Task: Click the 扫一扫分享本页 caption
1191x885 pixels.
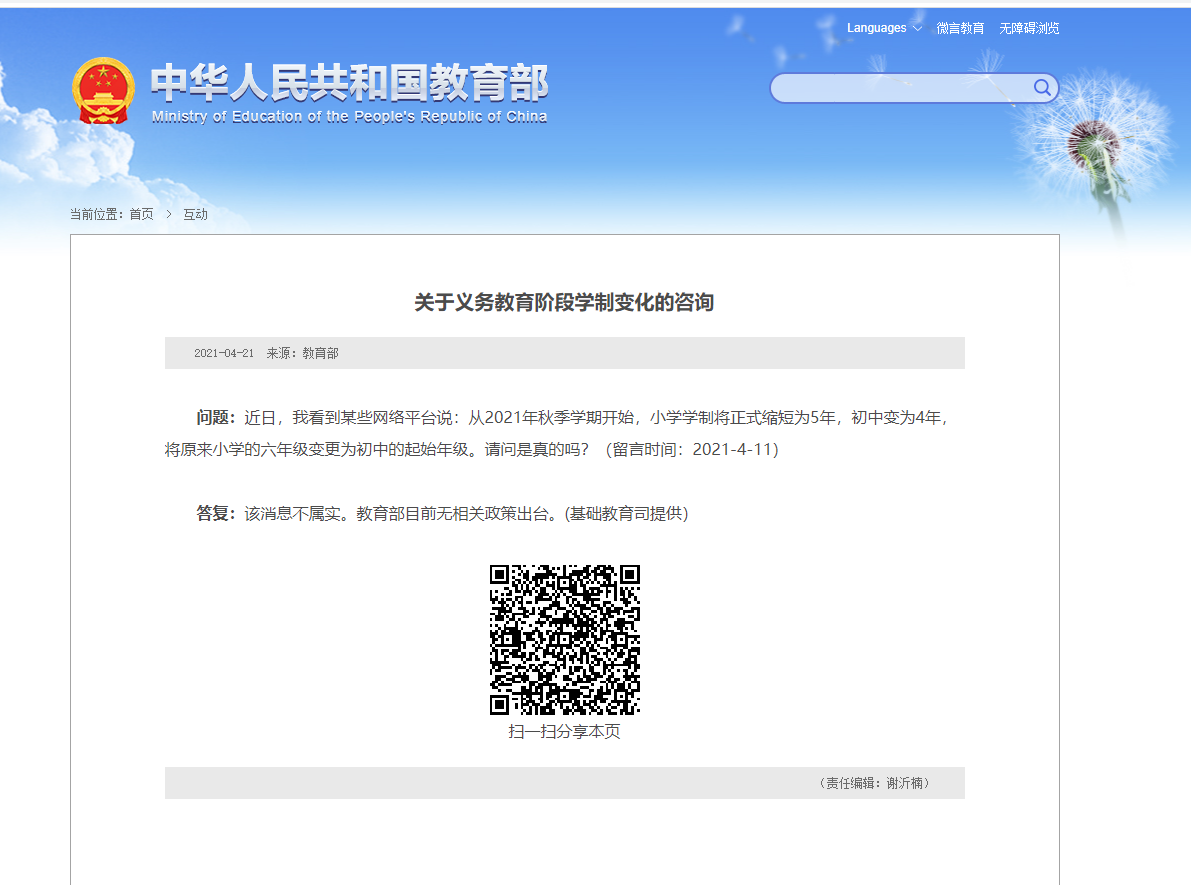Action: (x=564, y=732)
